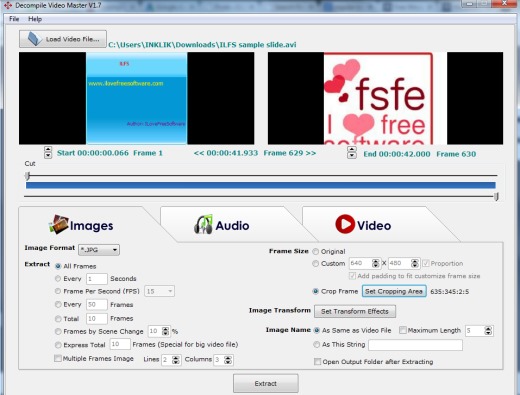Click previous frame << arrows
Image resolution: width=520 pixels, height=395 pixels.
(x=199, y=153)
